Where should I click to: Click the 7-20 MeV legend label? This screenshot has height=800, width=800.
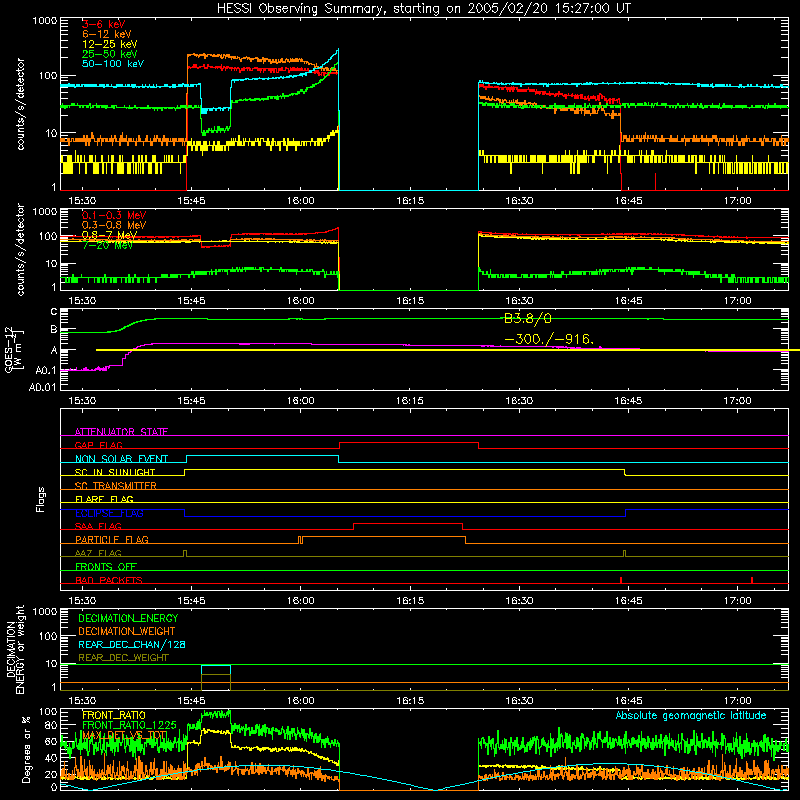coord(108,245)
